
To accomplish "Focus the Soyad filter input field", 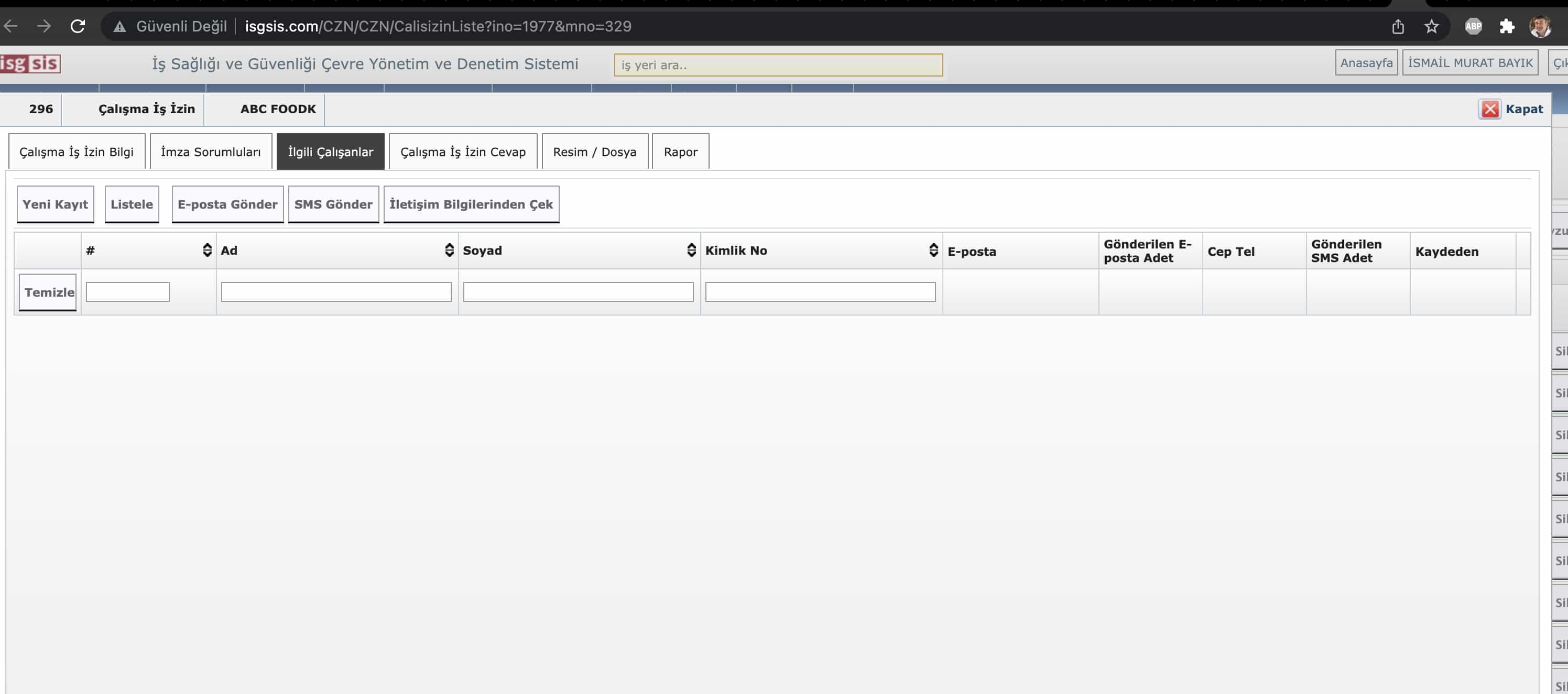I will pyautogui.click(x=578, y=292).
